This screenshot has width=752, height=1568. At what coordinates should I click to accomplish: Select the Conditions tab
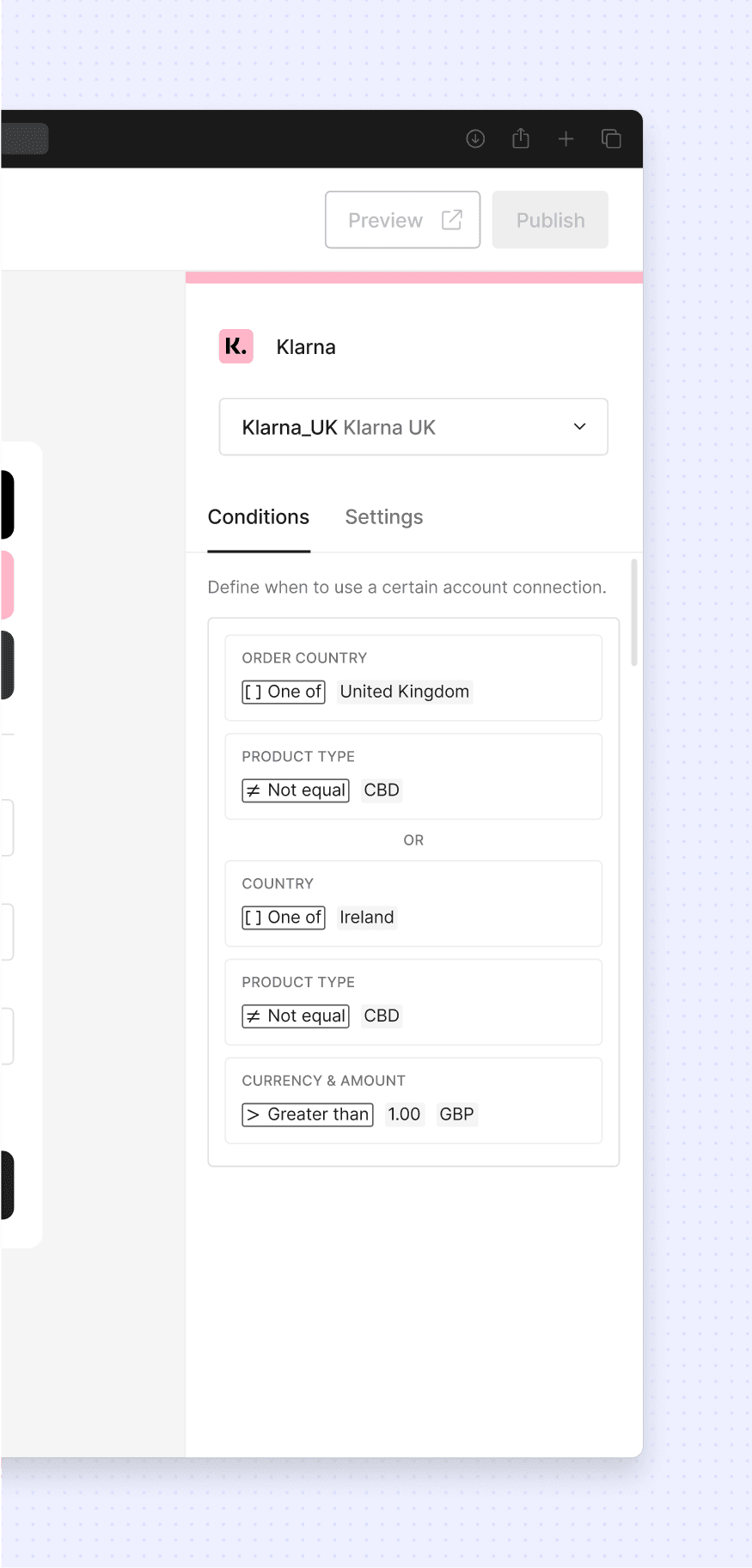pyautogui.click(x=259, y=517)
